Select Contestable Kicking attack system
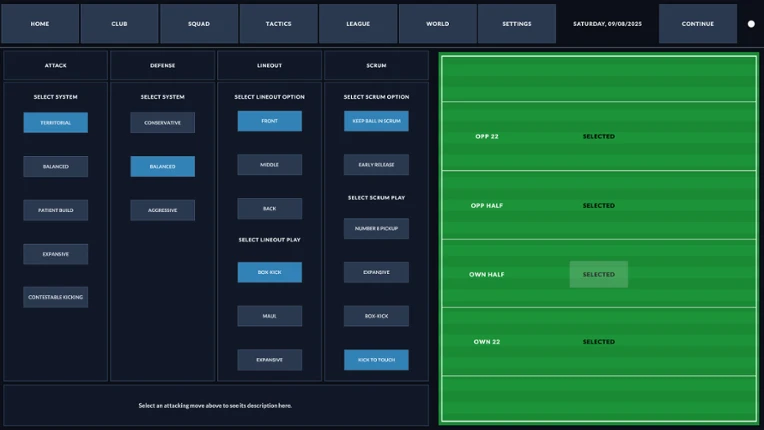Screen dimensions: 764x430 (x=56, y=297)
